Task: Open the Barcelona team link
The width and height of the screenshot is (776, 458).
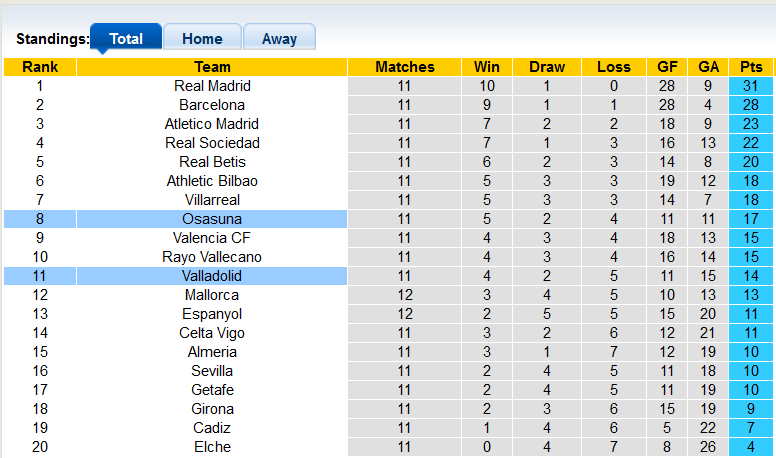Action: coord(212,105)
